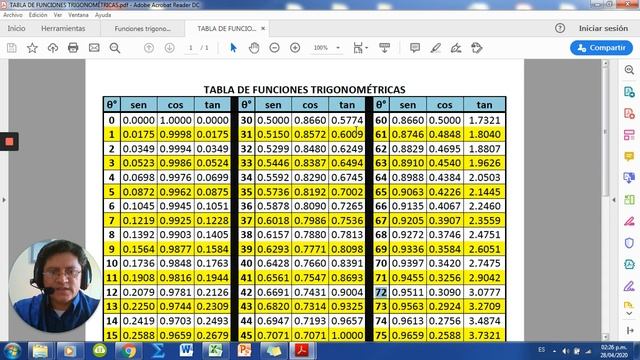Viewport: 640px width, 360px height.
Task: Add file to favorites with the star icon
Action: [x=32, y=48]
